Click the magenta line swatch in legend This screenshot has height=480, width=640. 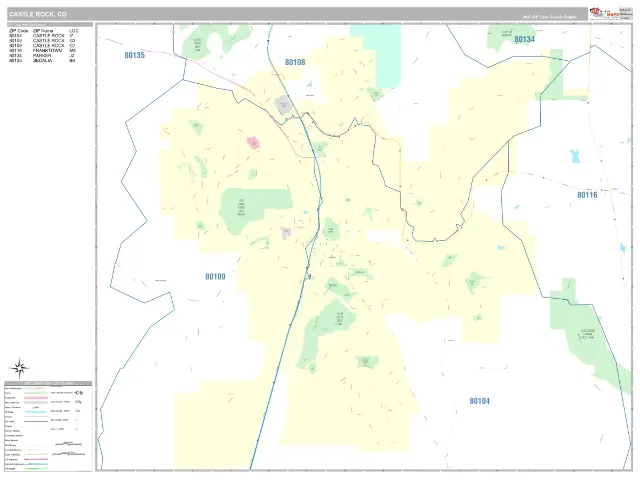tap(36, 459)
